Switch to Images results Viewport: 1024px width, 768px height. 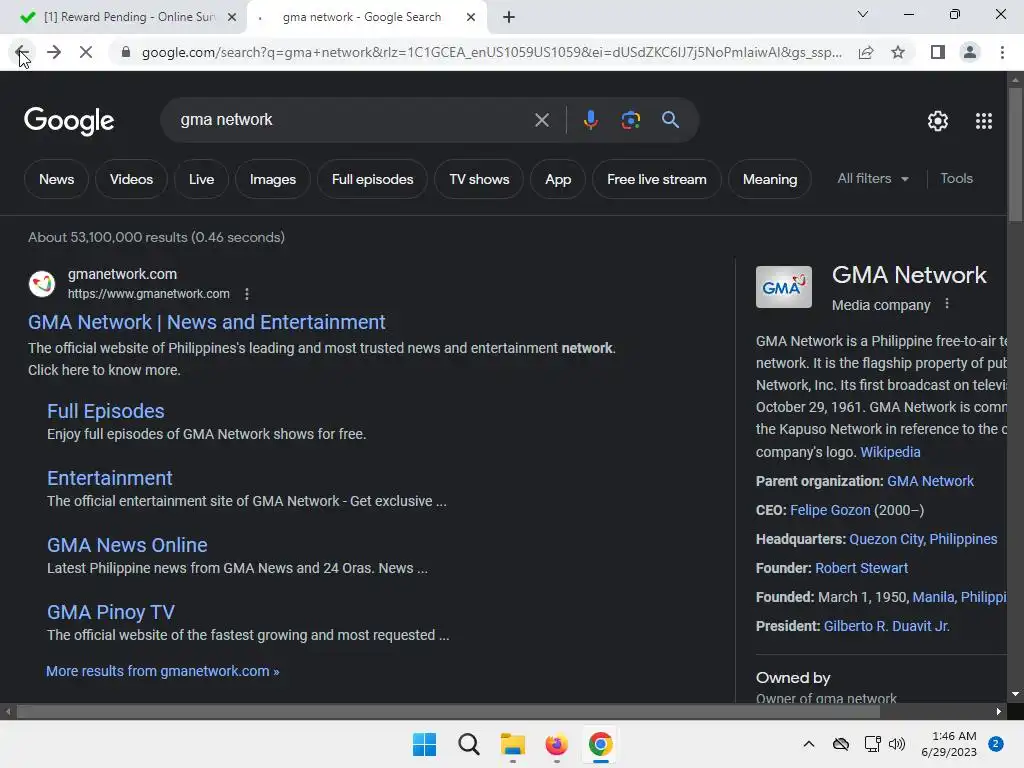273,179
